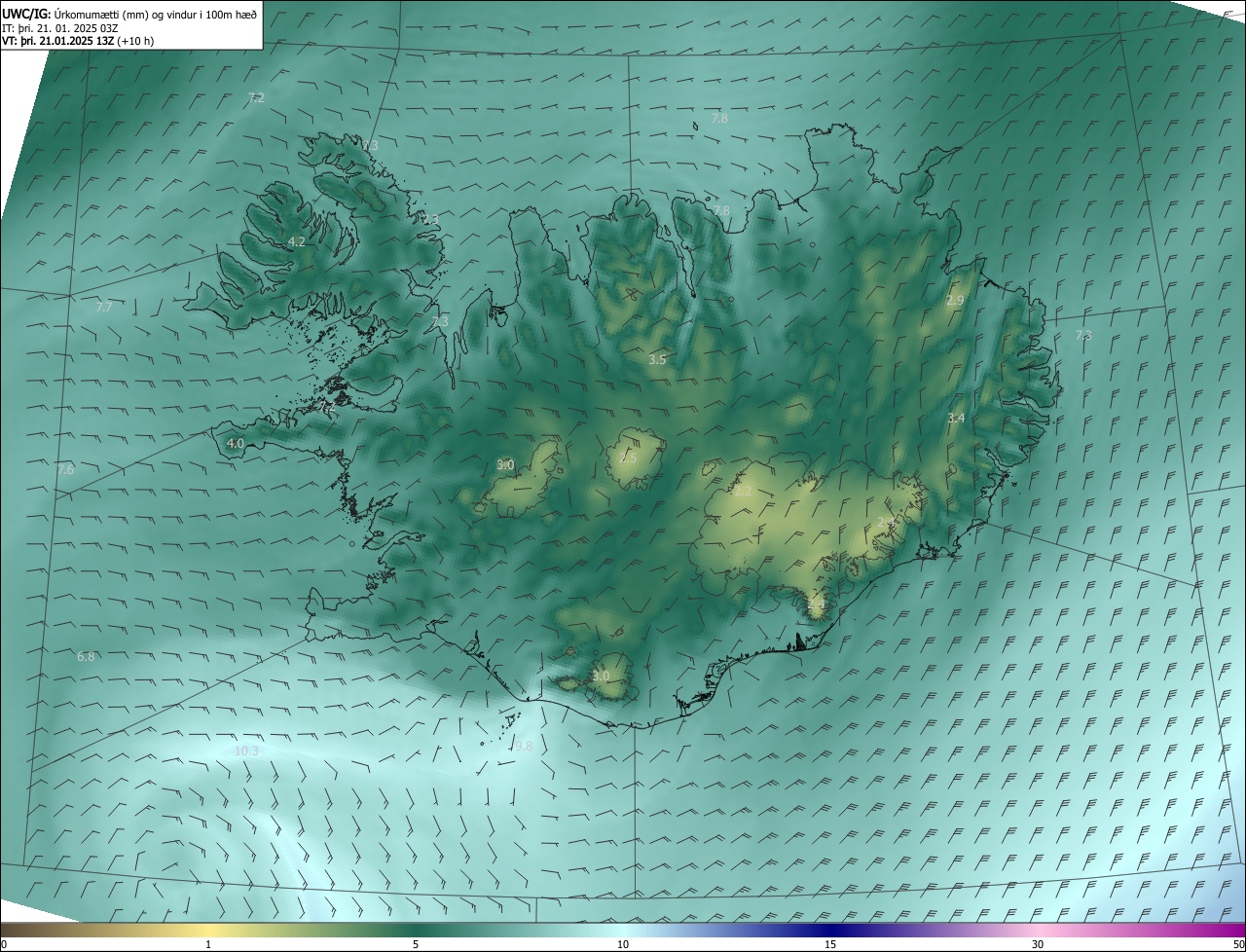Viewport: 1246px width, 952px height.
Task: Click the valid time line "VT: þri. 21.01.2025 13Z (+10 h)"
Action: click(78, 41)
